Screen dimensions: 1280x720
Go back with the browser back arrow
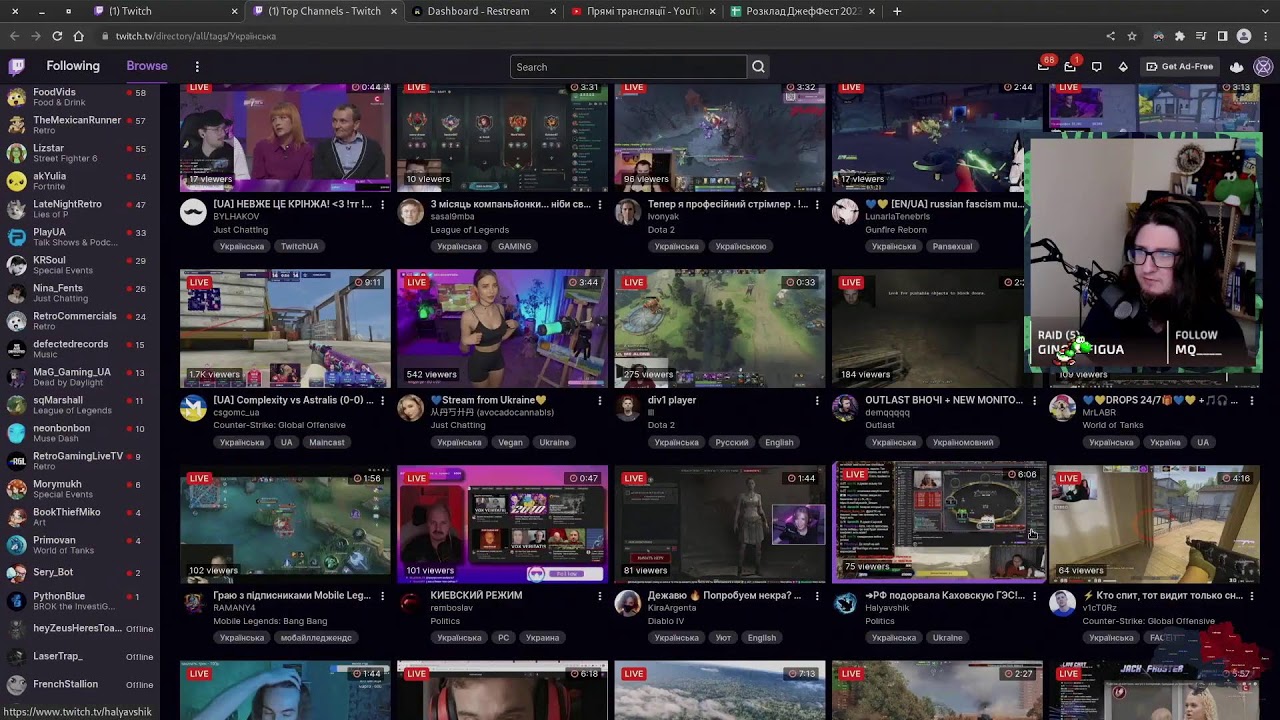click(x=15, y=36)
